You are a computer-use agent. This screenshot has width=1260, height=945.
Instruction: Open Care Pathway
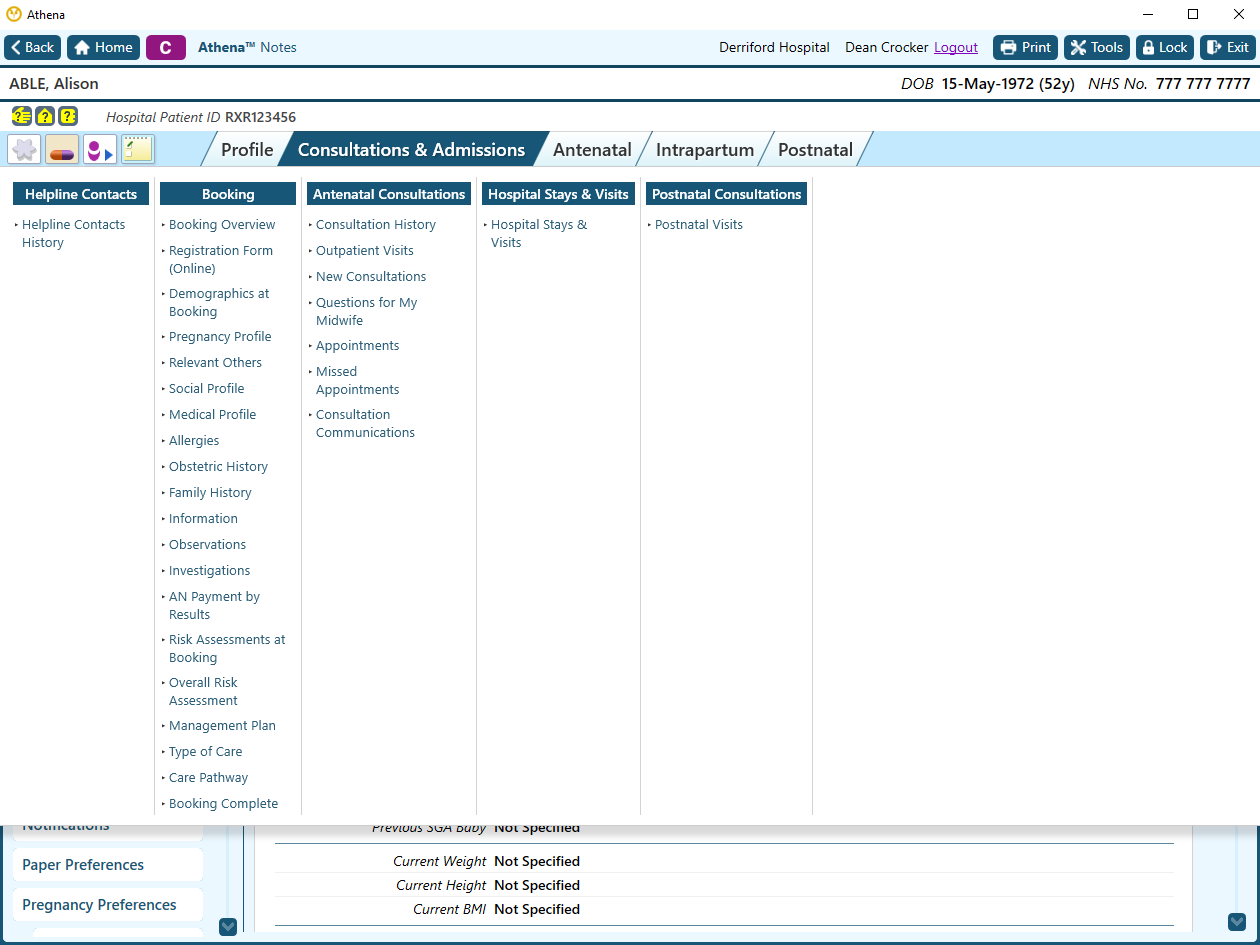tap(208, 778)
